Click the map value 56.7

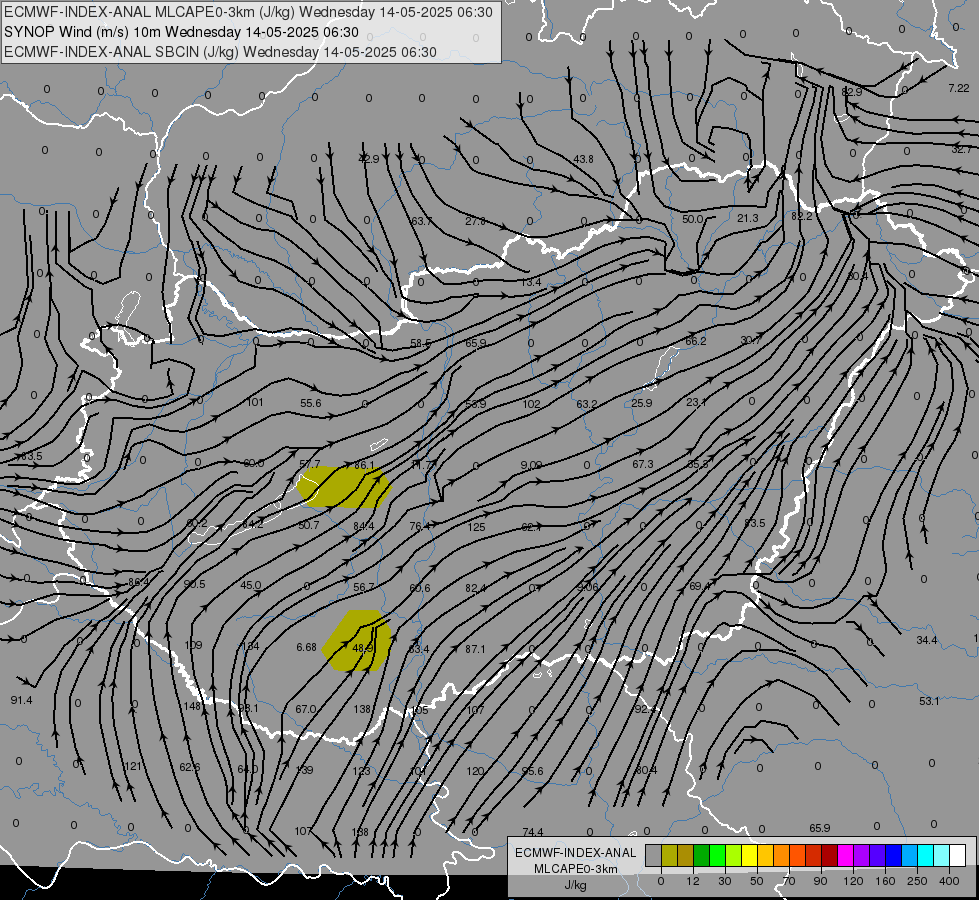(364, 588)
